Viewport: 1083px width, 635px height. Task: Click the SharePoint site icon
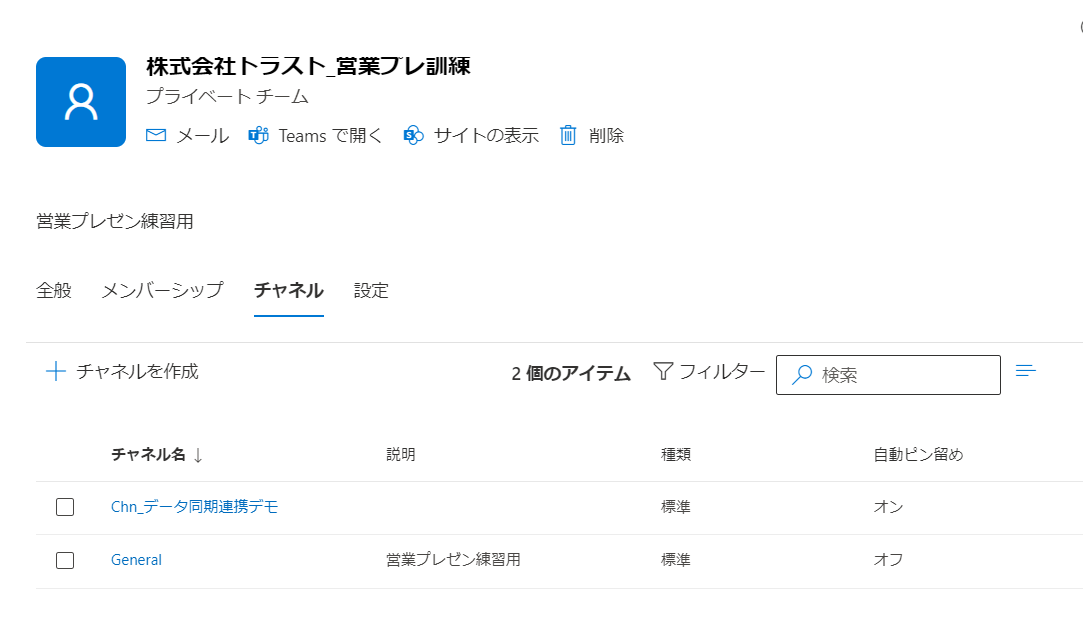pyautogui.click(x=413, y=135)
